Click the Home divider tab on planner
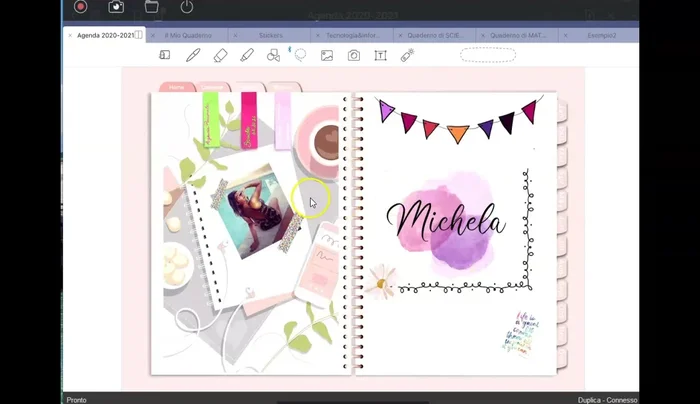The image size is (700, 404). (x=177, y=87)
